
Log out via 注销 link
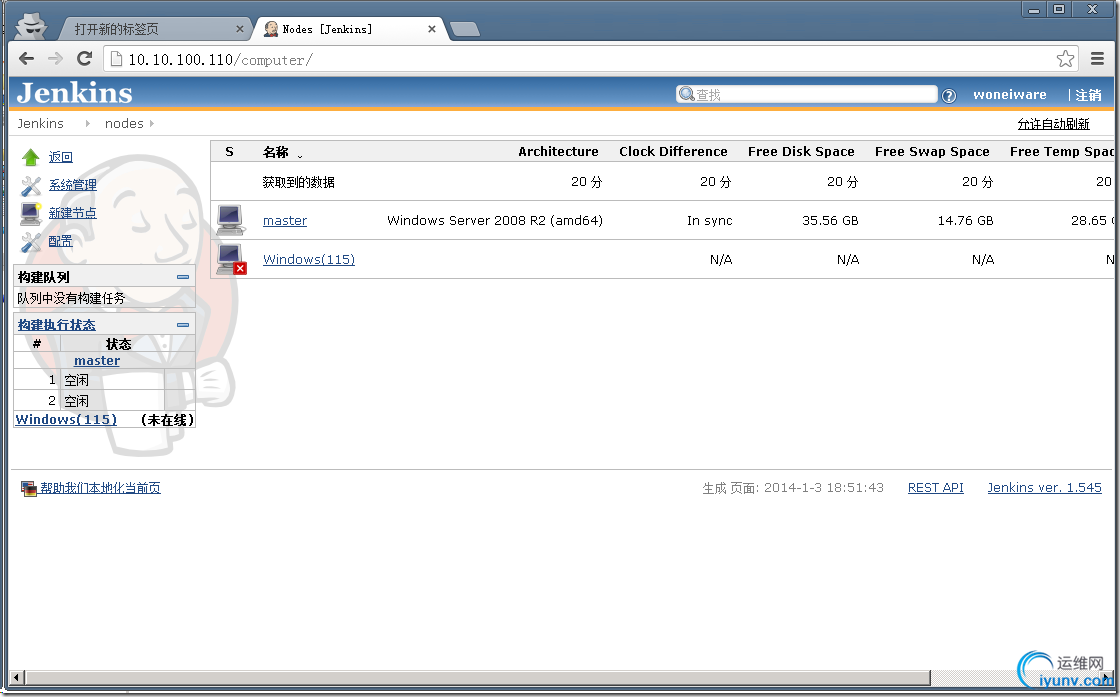[1089, 95]
